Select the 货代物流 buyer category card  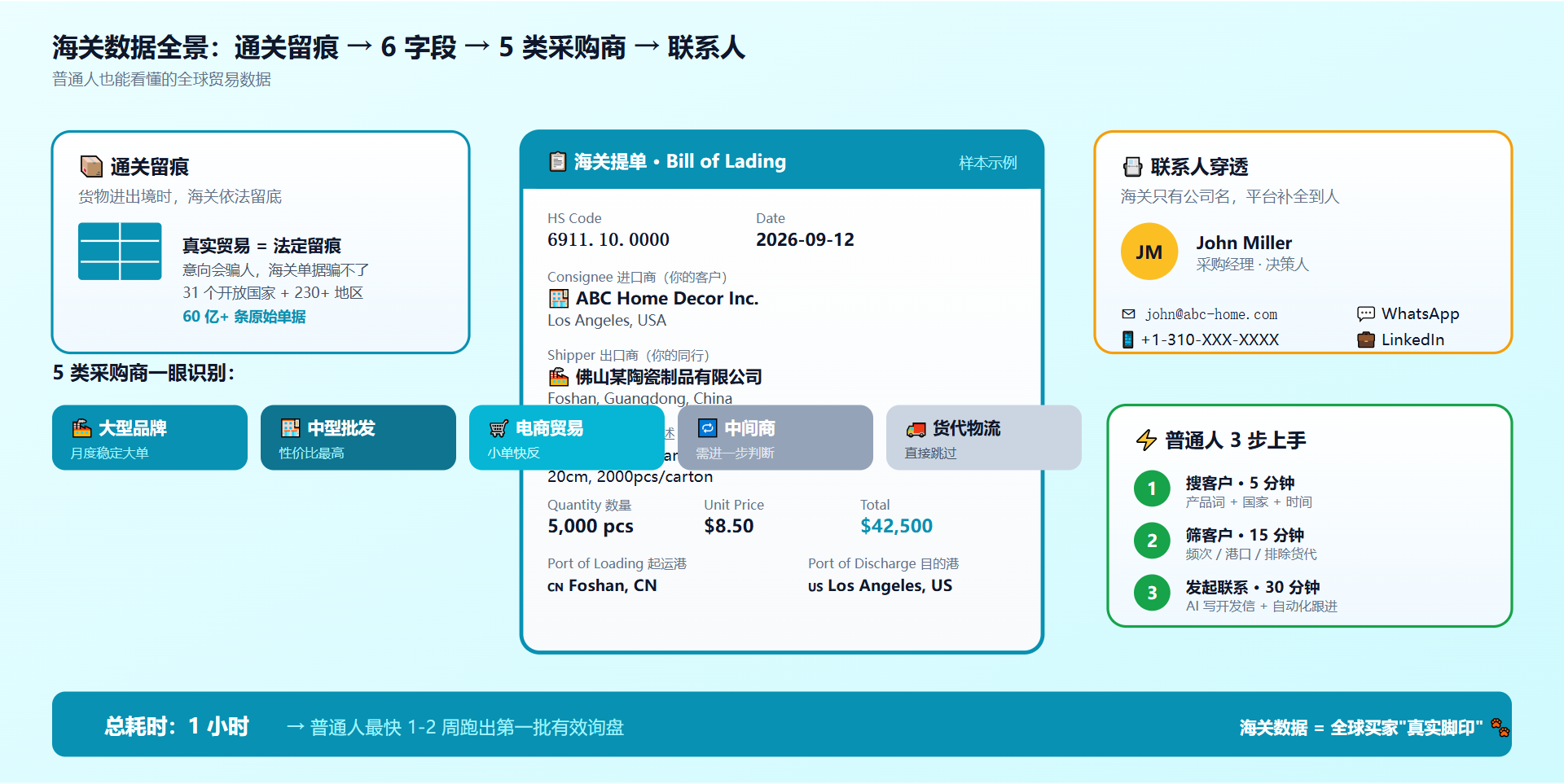coord(984,437)
